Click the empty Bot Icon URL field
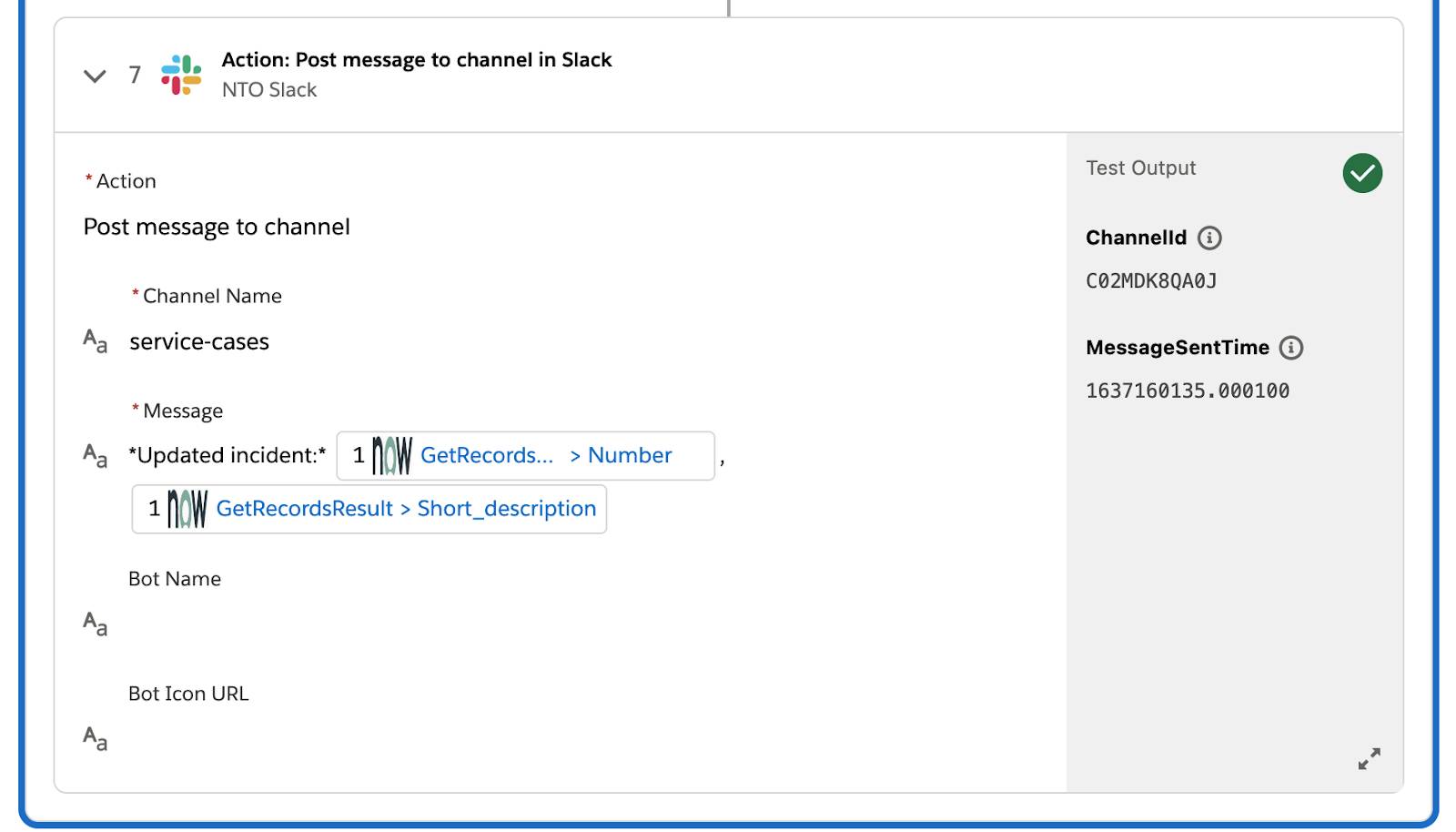The image size is (1456, 832). 582,737
